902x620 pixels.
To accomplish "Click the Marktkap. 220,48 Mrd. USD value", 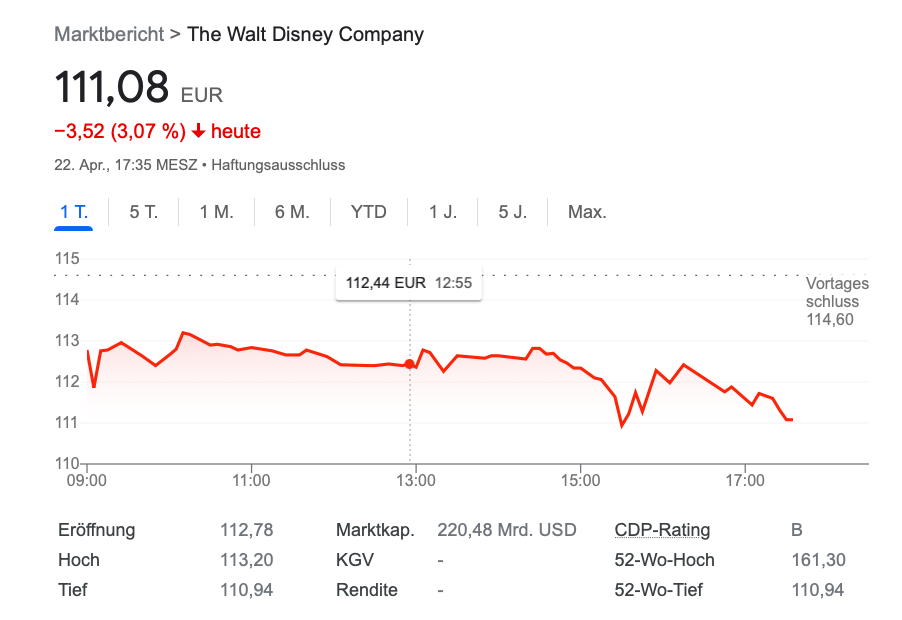I will tap(507, 530).
